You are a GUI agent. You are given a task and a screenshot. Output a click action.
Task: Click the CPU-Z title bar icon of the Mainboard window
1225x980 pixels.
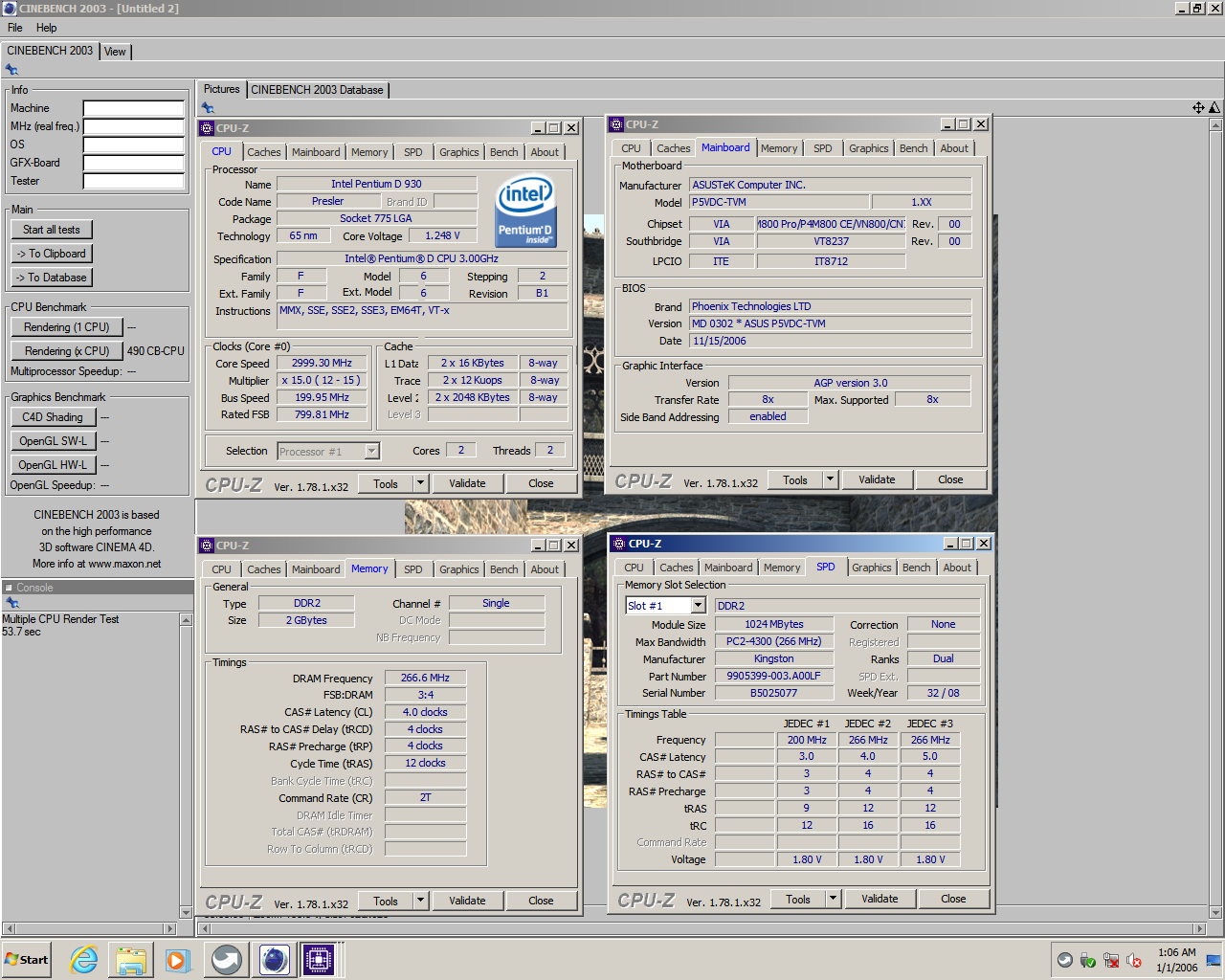tap(617, 124)
